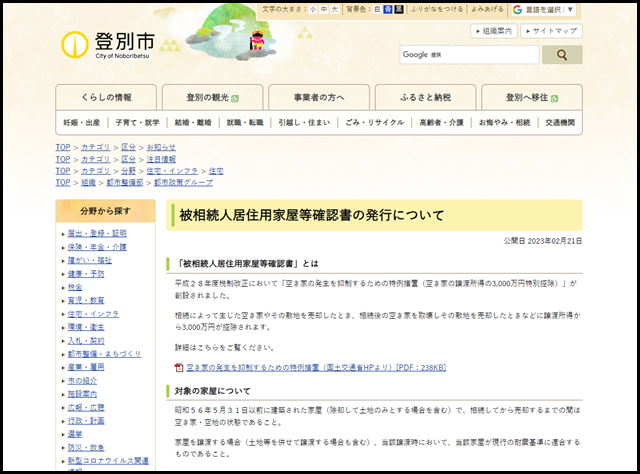Select 引越し・住まい in the life-event menu
Image resolution: width=640 pixels, height=474 pixels.
304,122
